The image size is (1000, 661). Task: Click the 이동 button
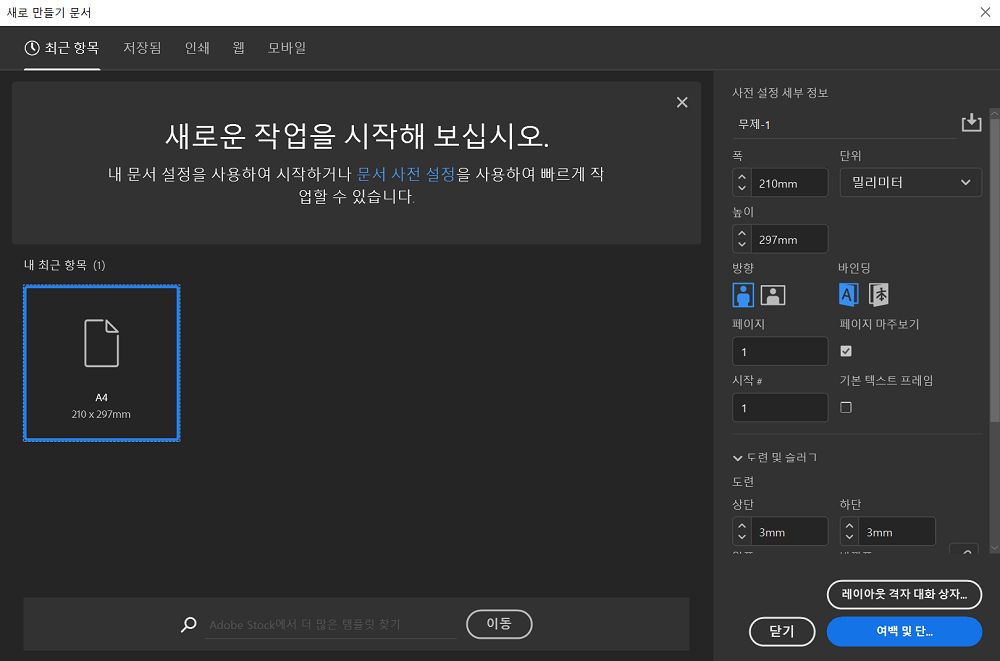click(x=499, y=624)
